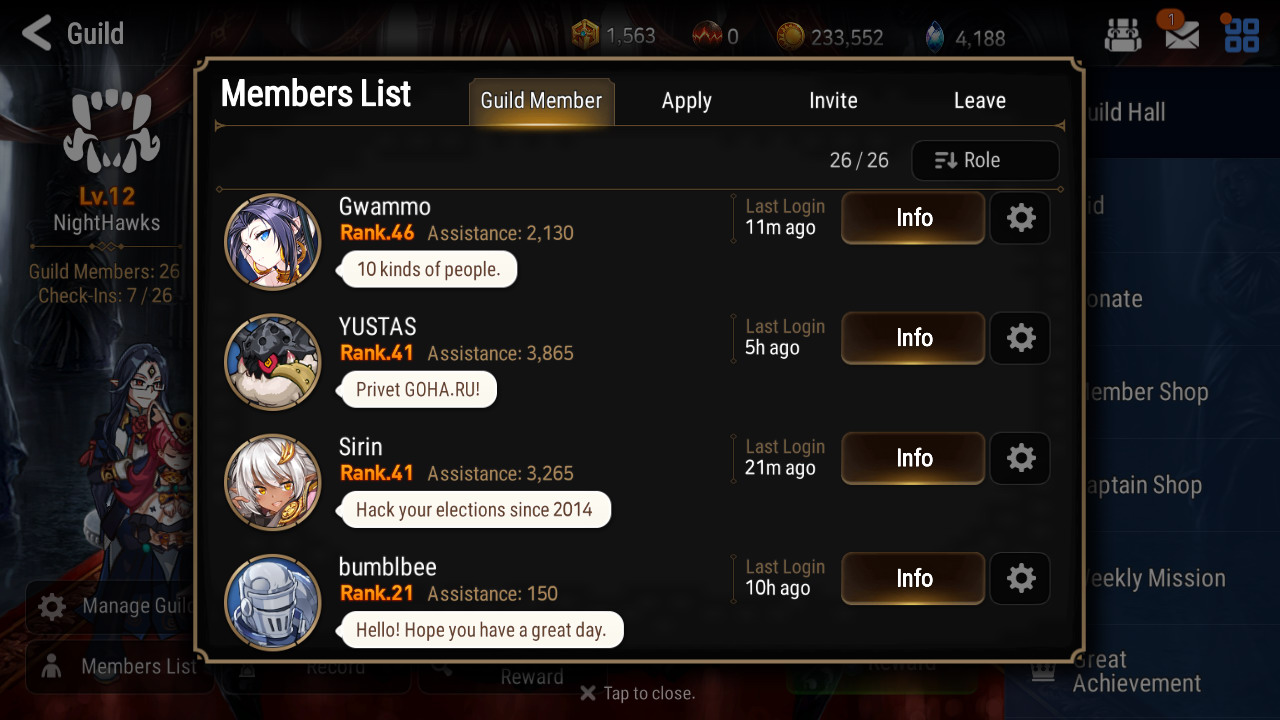Tap YUSTAS's avatar portrait
Viewport: 1280px width, 720px height.
click(x=273, y=362)
